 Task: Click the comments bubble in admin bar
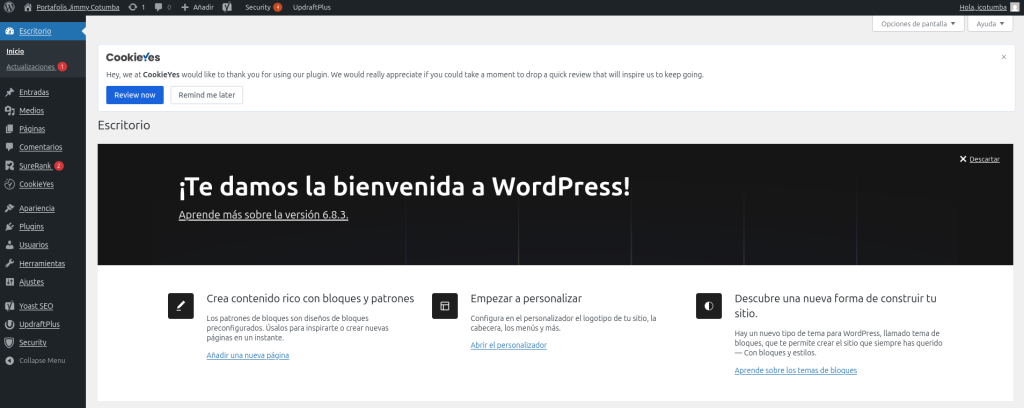tap(163, 7)
